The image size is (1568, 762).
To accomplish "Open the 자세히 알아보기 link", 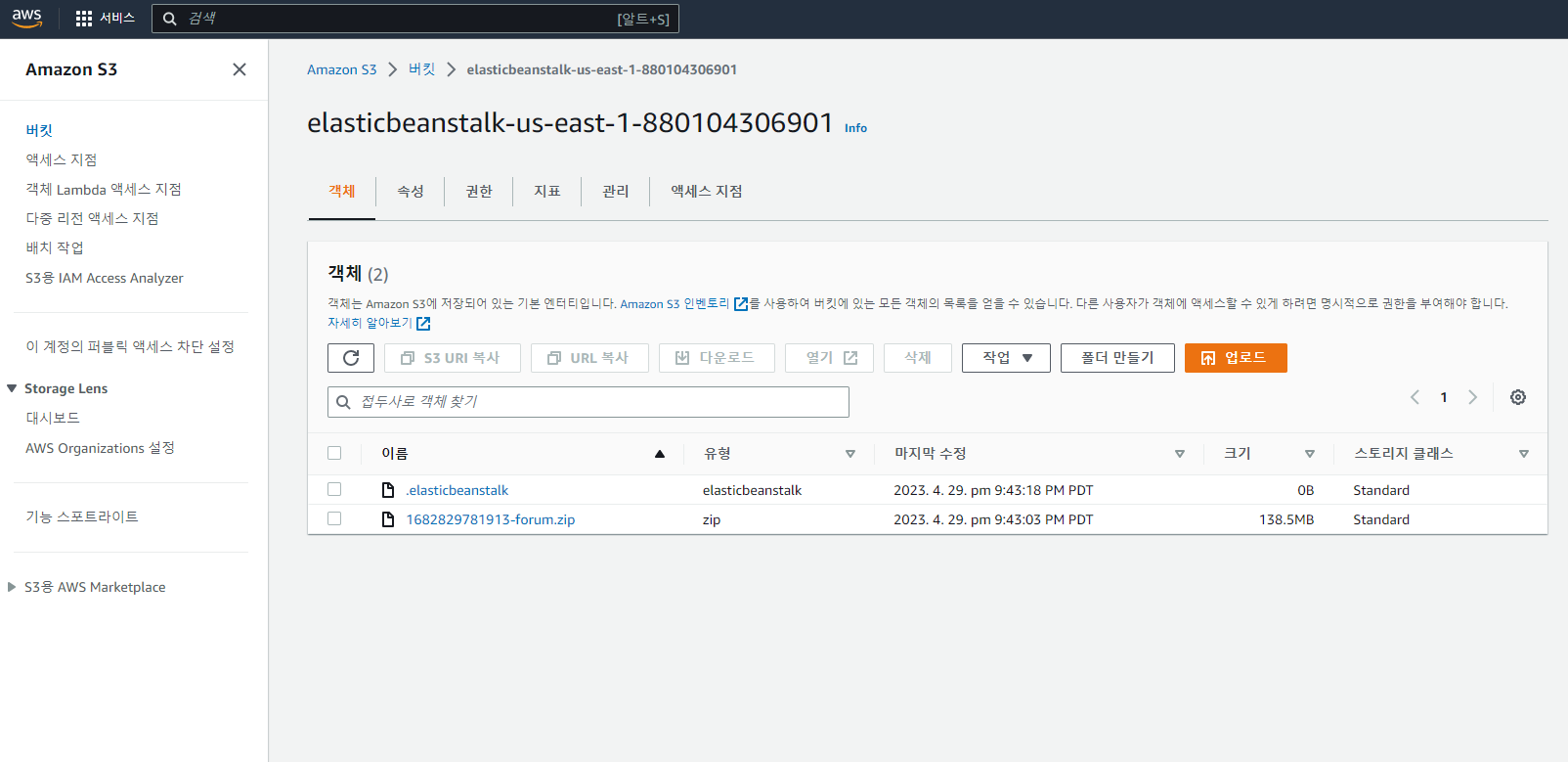I will point(370,323).
